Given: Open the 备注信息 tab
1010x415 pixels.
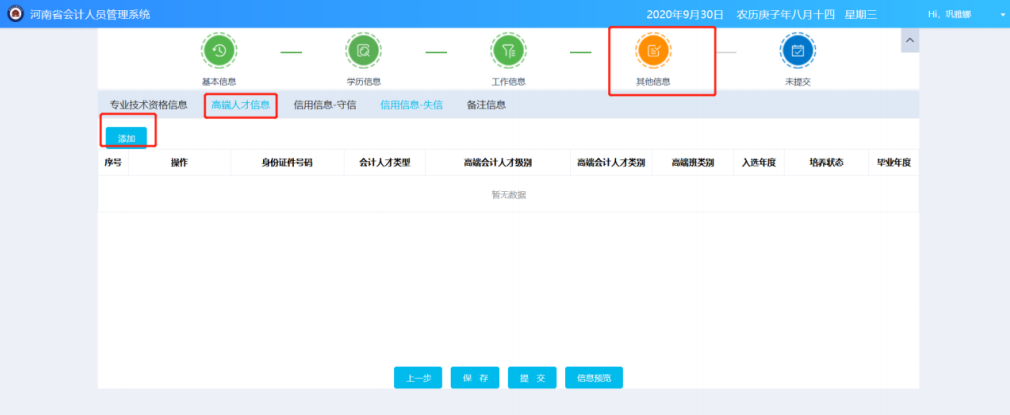Looking at the screenshot, I should click(x=486, y=105).
